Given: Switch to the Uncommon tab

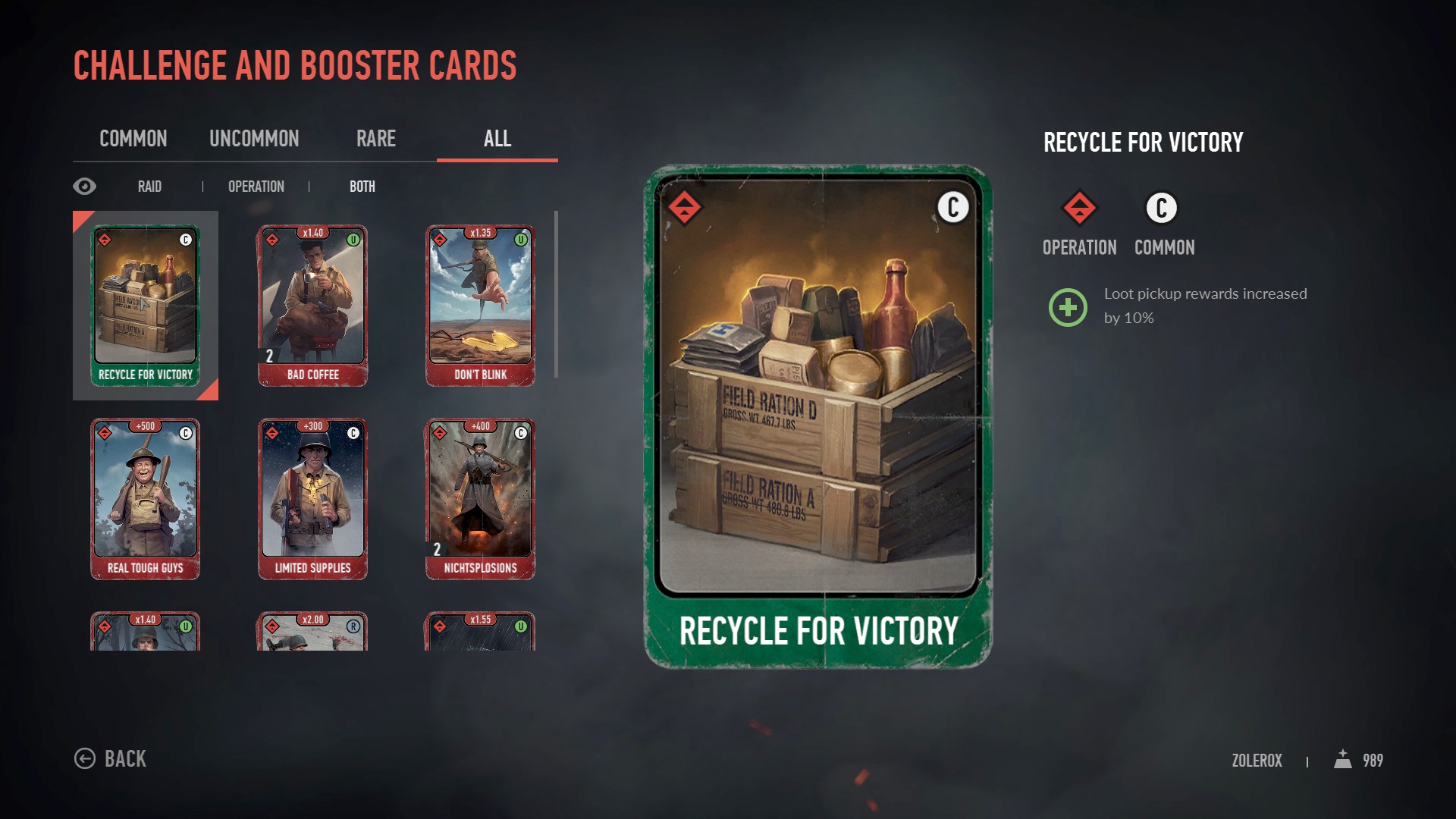Looking at the screenshot, I should [254, 139].
